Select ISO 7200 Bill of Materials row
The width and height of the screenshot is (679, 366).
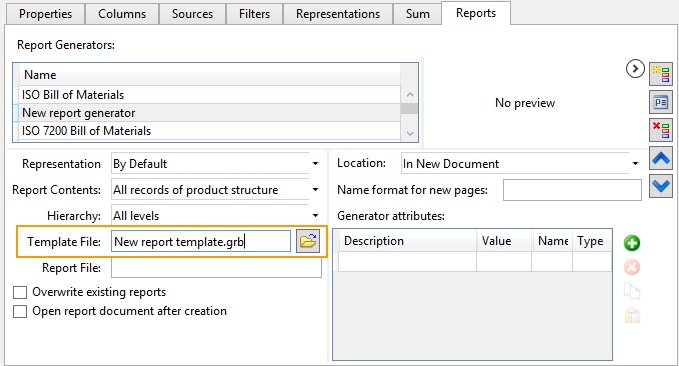point(207,131)
